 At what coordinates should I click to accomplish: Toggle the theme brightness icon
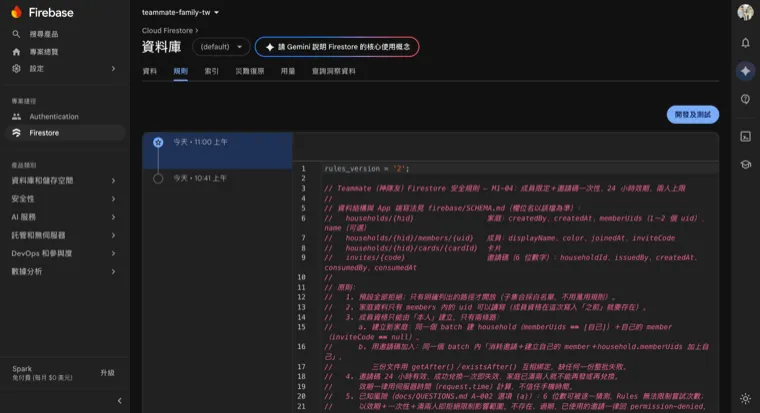[745, 398]
